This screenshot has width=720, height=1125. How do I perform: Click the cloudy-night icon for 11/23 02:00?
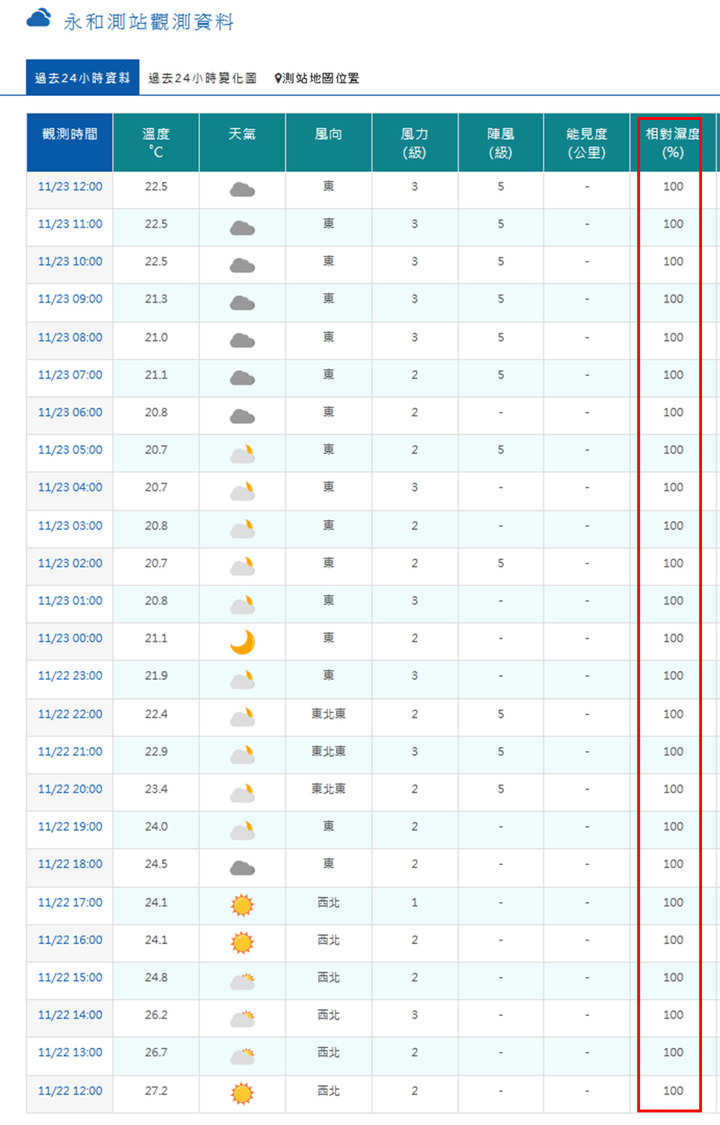tap(242, 566)
